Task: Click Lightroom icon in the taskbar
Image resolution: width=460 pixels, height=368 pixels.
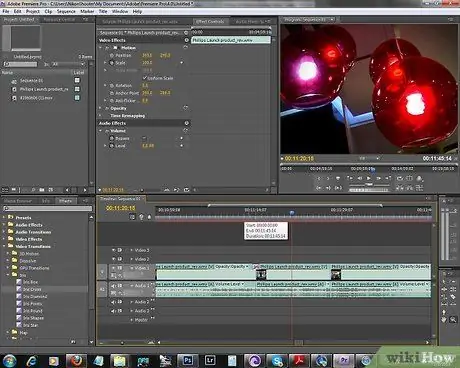Action: tap(210, 360)
